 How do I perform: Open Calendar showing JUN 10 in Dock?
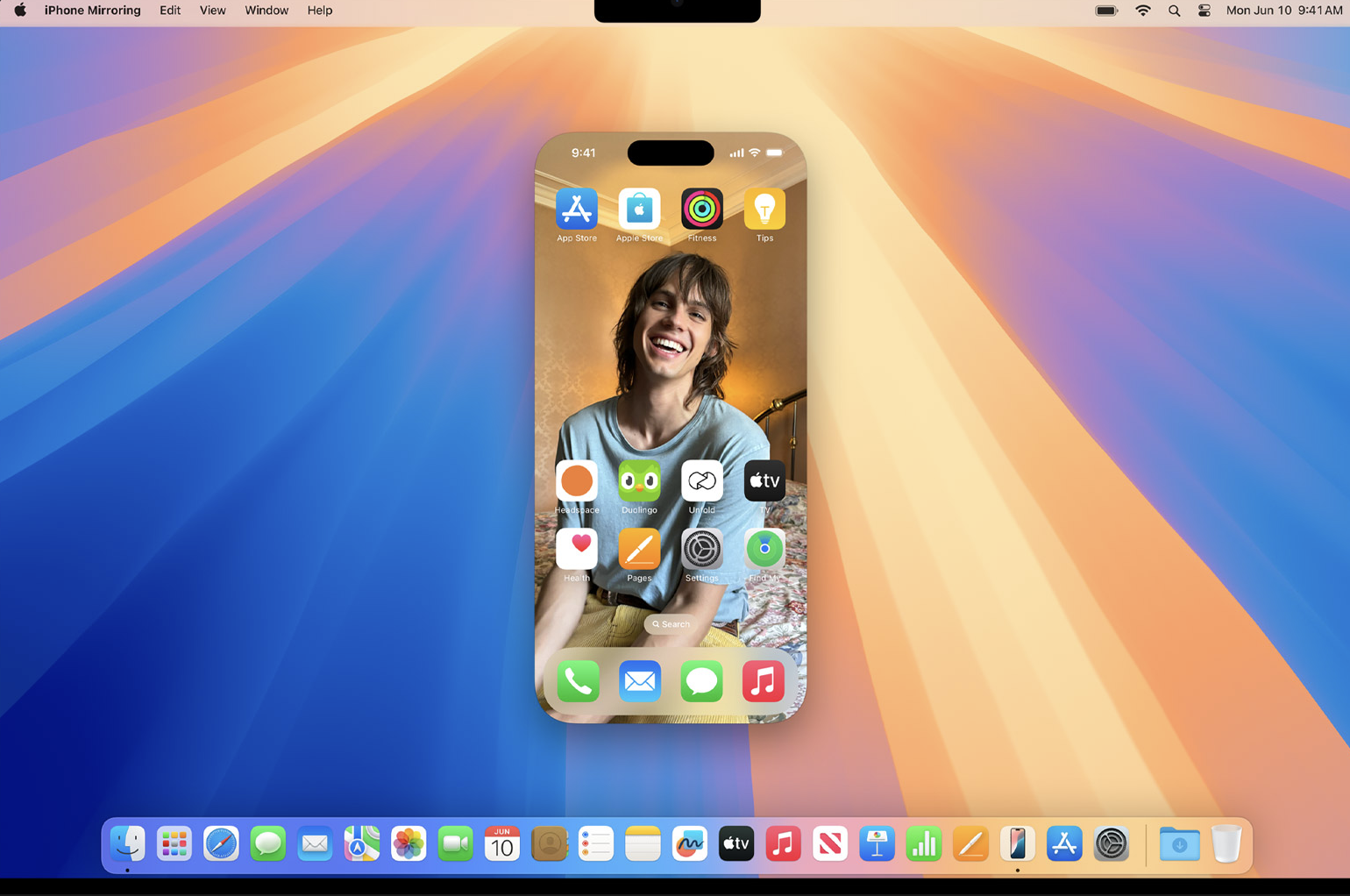[x=502, y=844]
